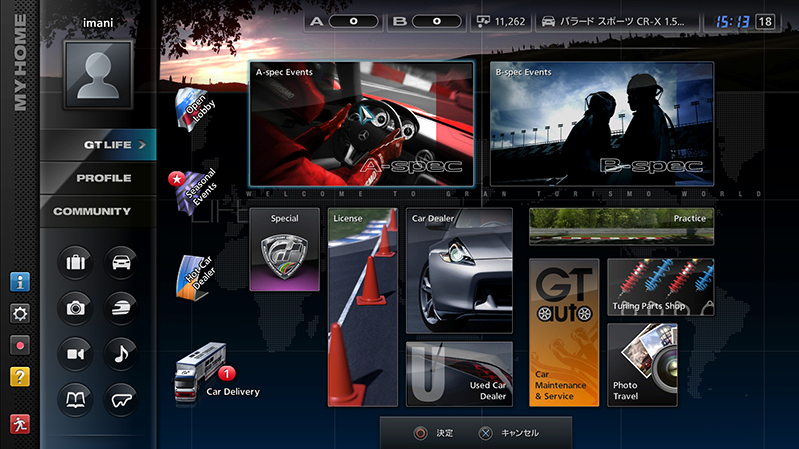Viewport: 799px width, 449px height.
Task: Open the Car Delivery truck
Action: tap(200, 372)
